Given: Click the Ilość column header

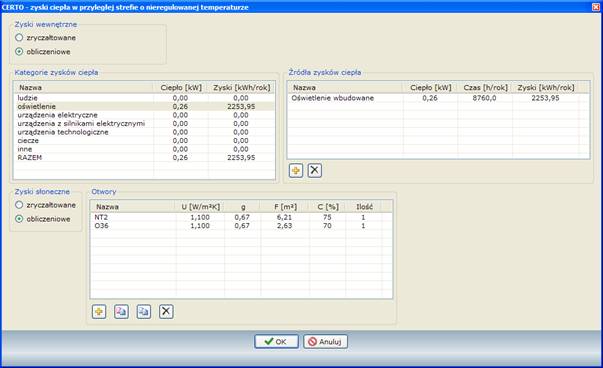Looking at the screenshot, I should pos(364,207).
